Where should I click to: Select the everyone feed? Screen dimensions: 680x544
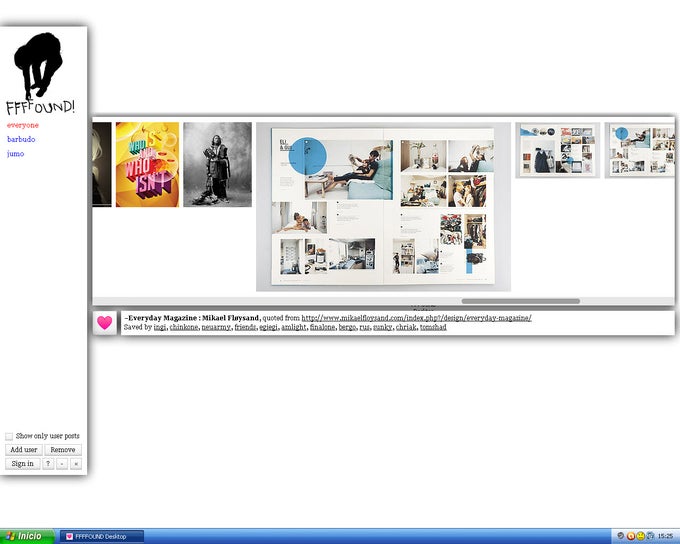23,125
